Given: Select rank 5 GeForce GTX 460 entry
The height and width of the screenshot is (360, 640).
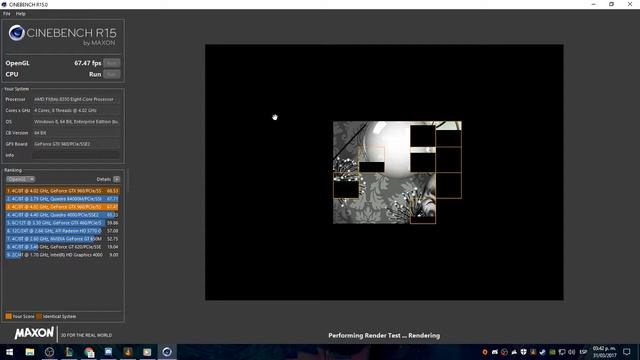Looking at the screenshot, I should point(62,223).
